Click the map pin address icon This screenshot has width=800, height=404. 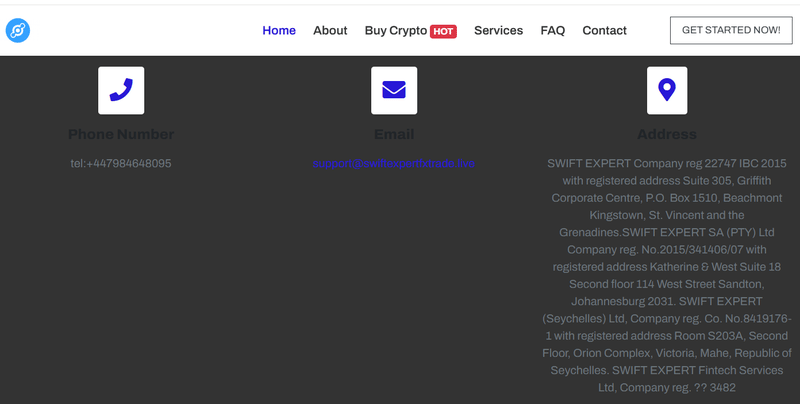667,90
